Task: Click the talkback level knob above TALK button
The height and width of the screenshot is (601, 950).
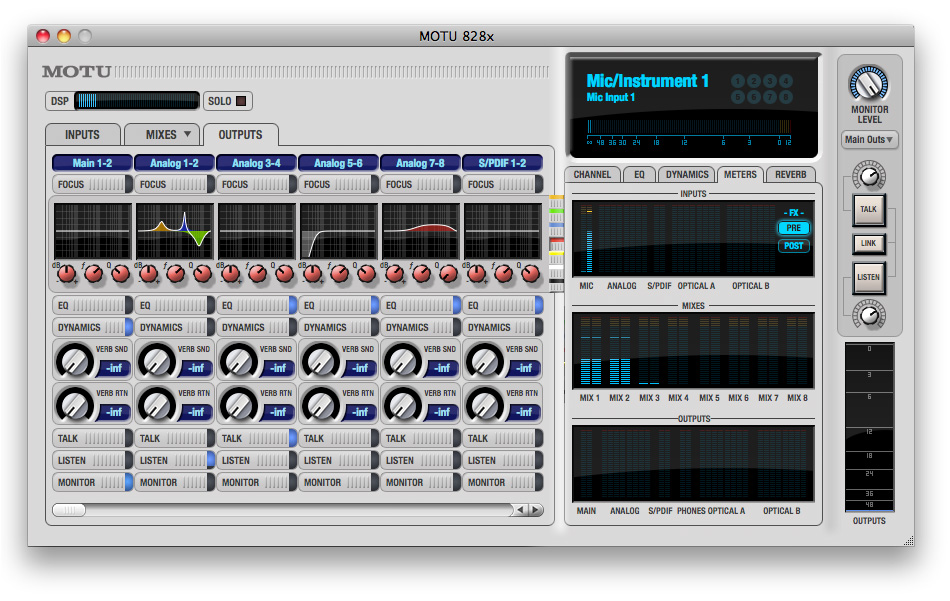Action: pyautogui.click(x=868, y=178)
